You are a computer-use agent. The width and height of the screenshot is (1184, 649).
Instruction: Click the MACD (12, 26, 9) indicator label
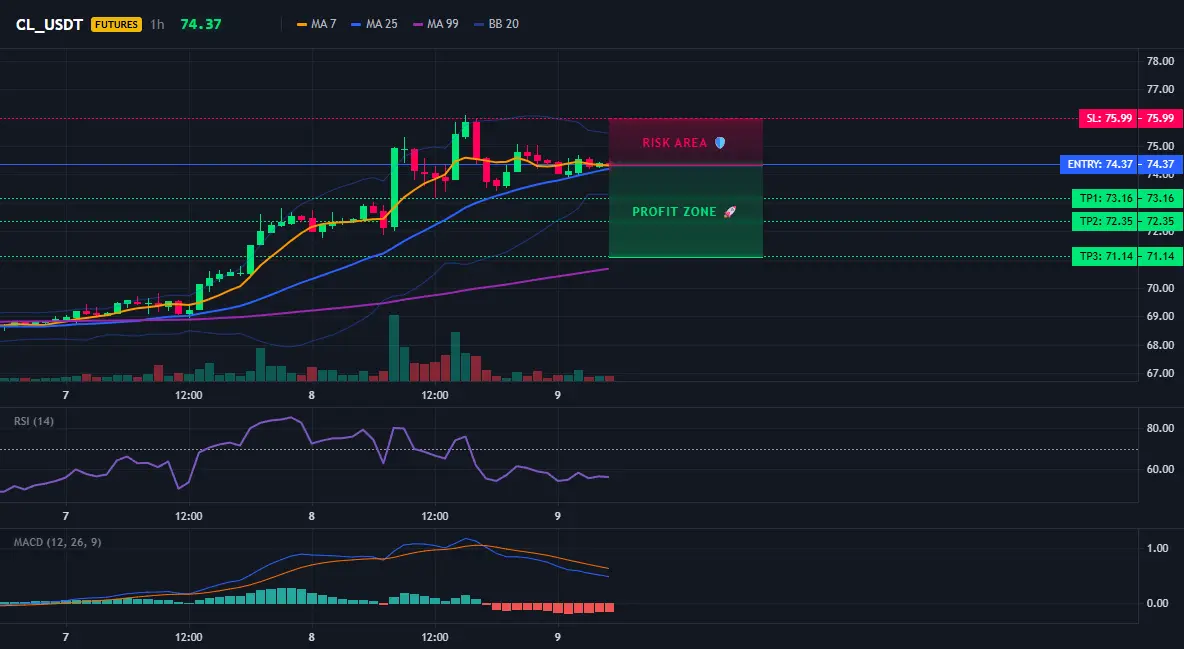57,542
